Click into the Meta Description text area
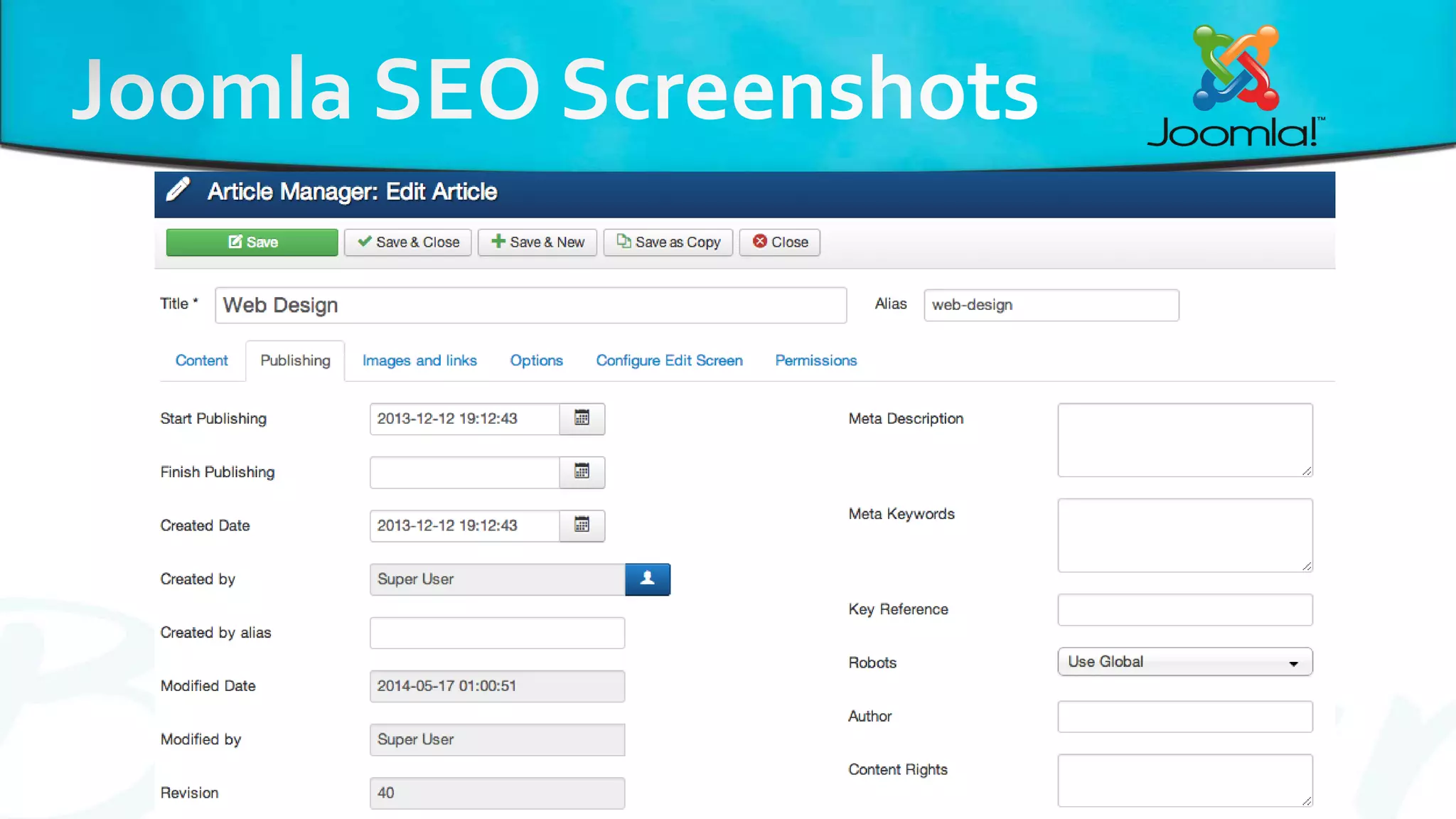 [x=1184, y=439]
